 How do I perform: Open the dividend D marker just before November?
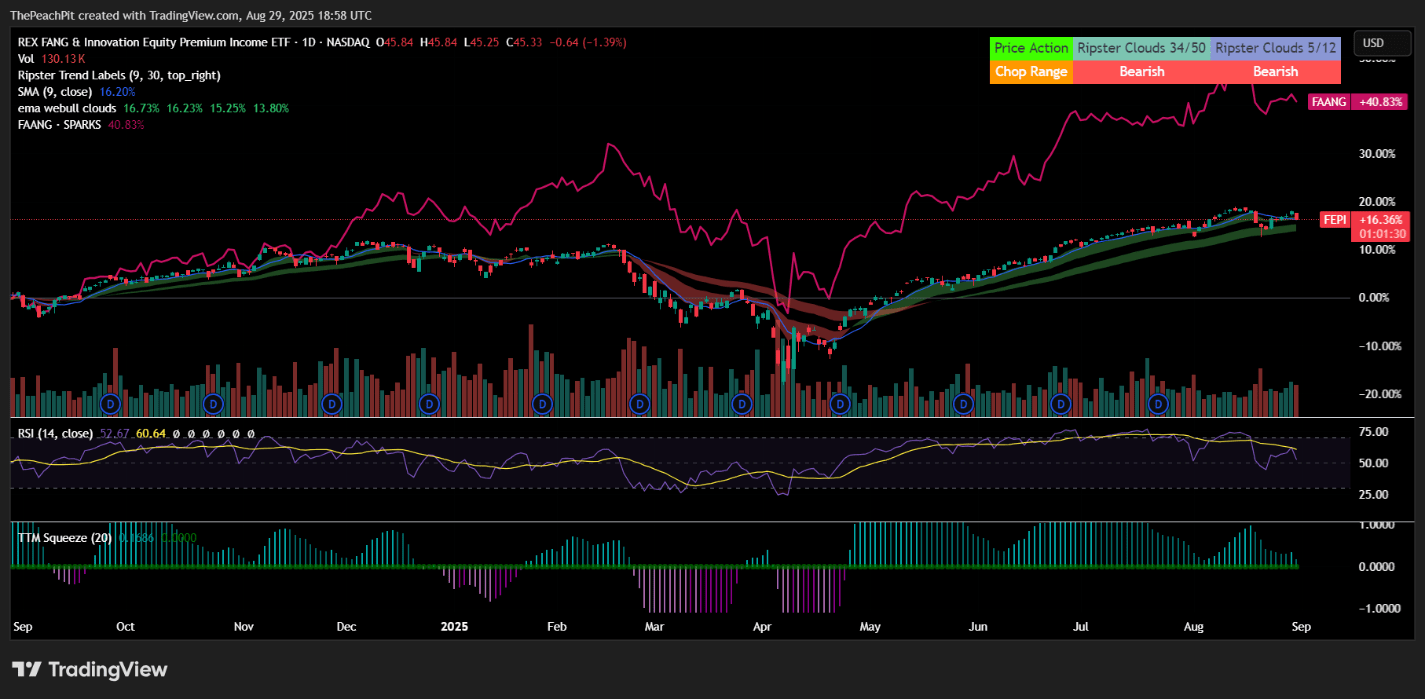pos(212,404)
